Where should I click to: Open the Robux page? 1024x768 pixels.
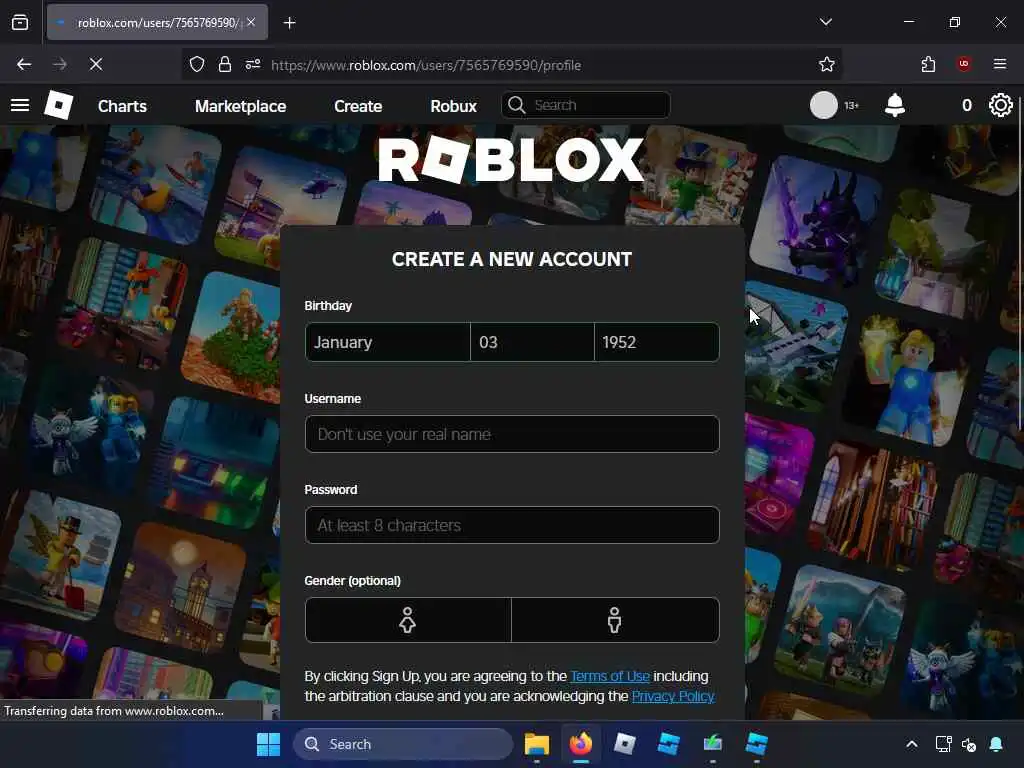pyautogui.click(x=453, y=106)
